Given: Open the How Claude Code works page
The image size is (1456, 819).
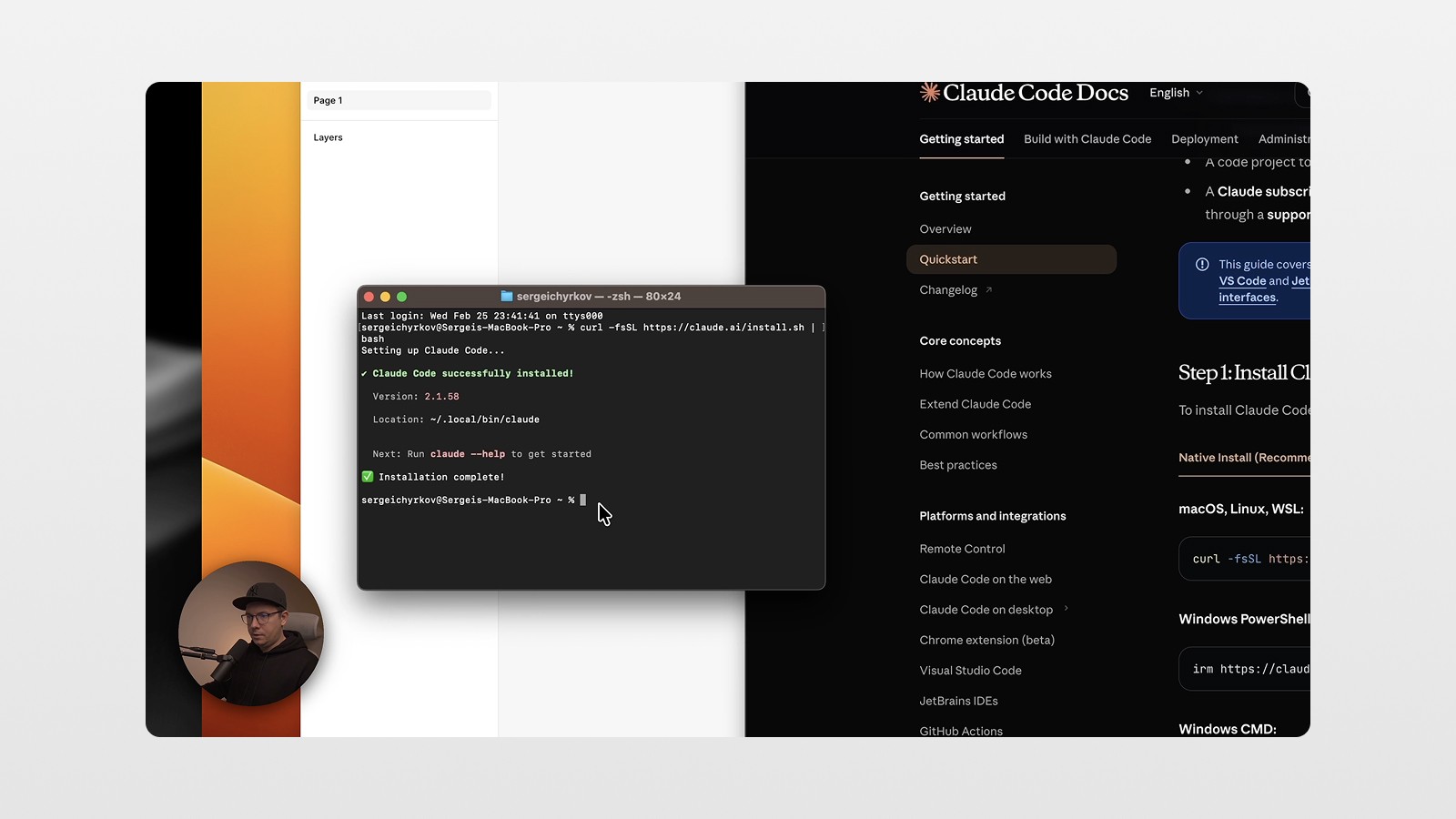Looking at the screenshot, I should [x=986, y=373].
